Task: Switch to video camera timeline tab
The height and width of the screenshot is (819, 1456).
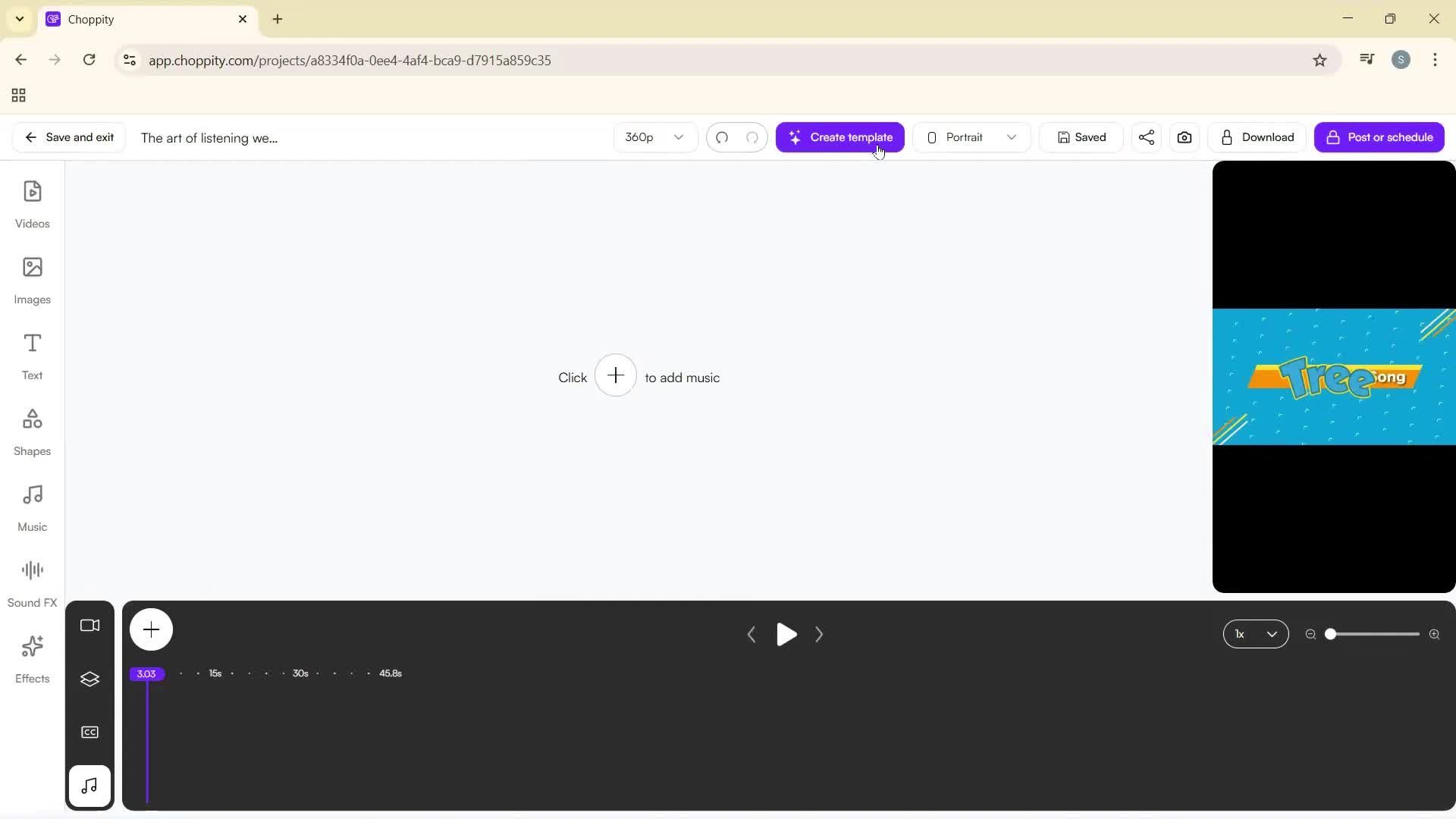Action: click(x=89, y=626)
